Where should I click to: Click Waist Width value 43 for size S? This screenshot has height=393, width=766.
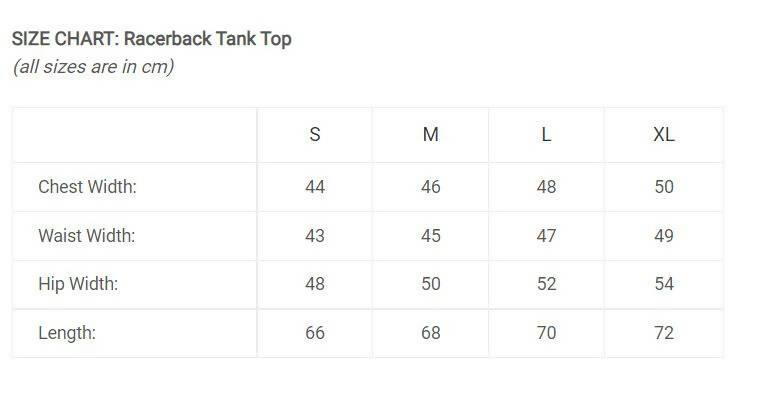[x=315, y=236]
